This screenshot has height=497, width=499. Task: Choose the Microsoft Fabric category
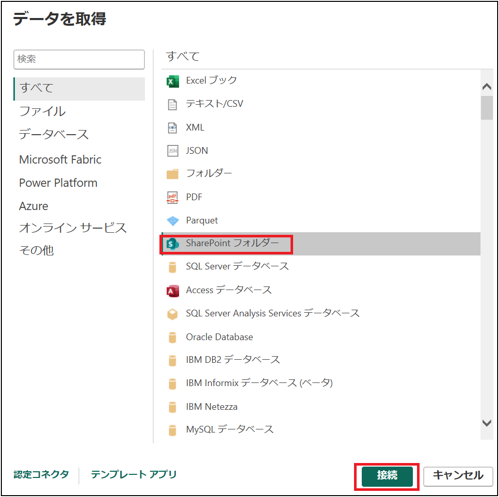click(60, 160)
